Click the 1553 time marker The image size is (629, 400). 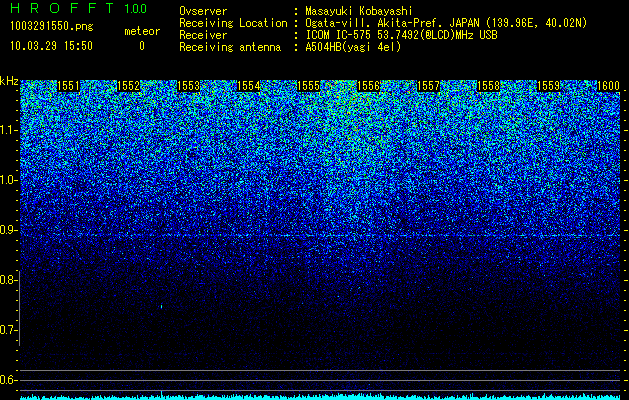(189, 86)
